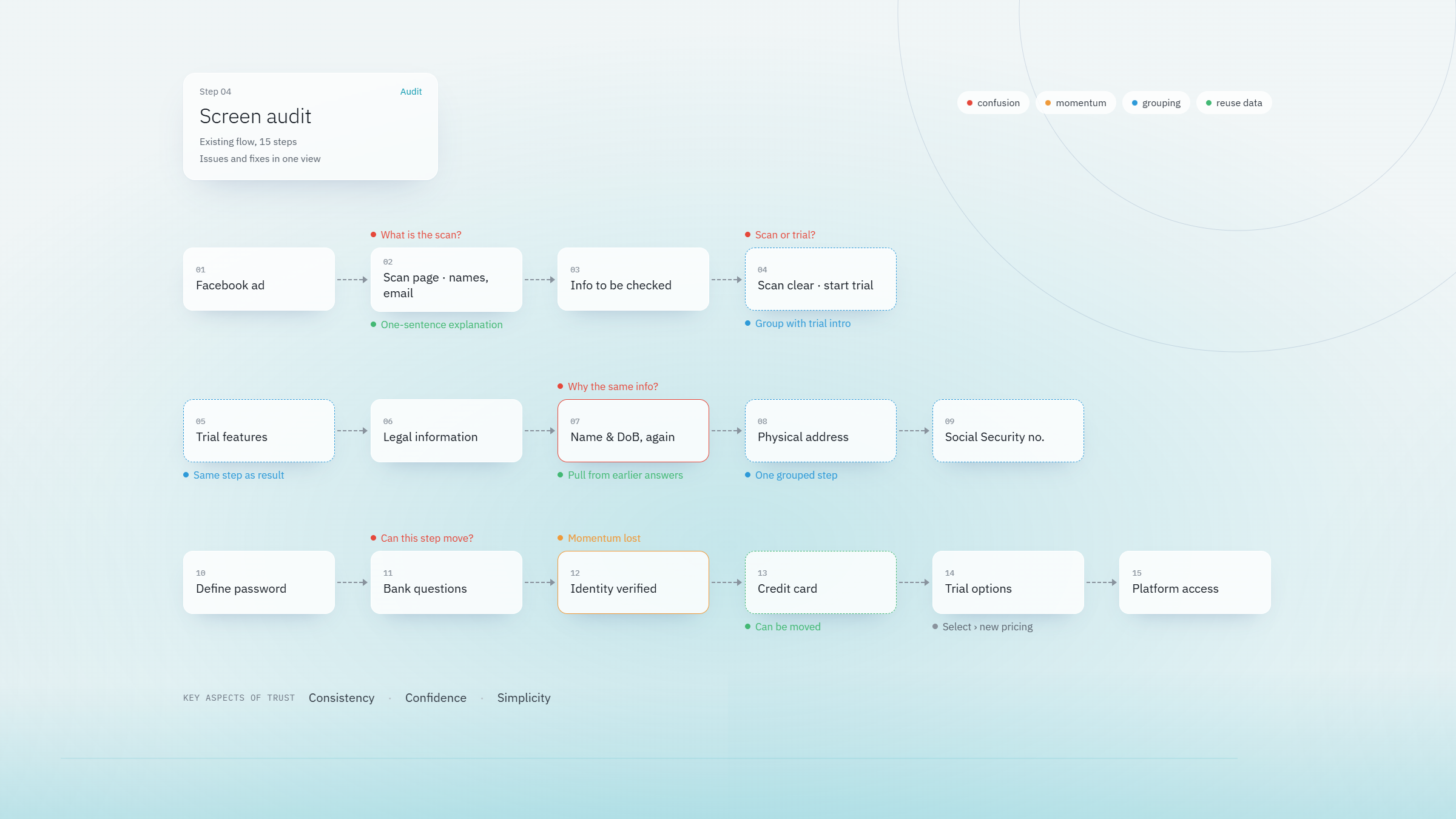Click the 'Select › new pricing' note

click(x=983, y=627)
